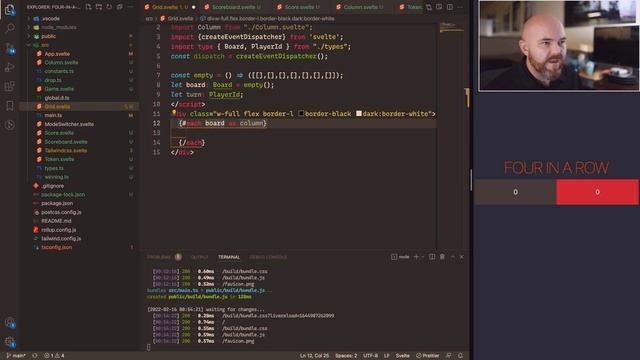Click Prettier status bar item
The image size is (640, 360).
(x=427, y=356)
